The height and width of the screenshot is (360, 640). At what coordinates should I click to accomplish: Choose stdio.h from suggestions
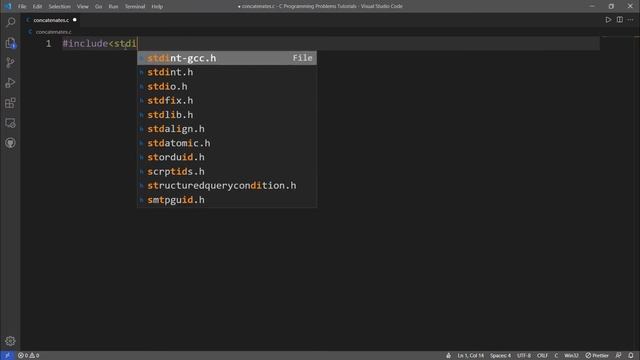click(x=227, y=87)
